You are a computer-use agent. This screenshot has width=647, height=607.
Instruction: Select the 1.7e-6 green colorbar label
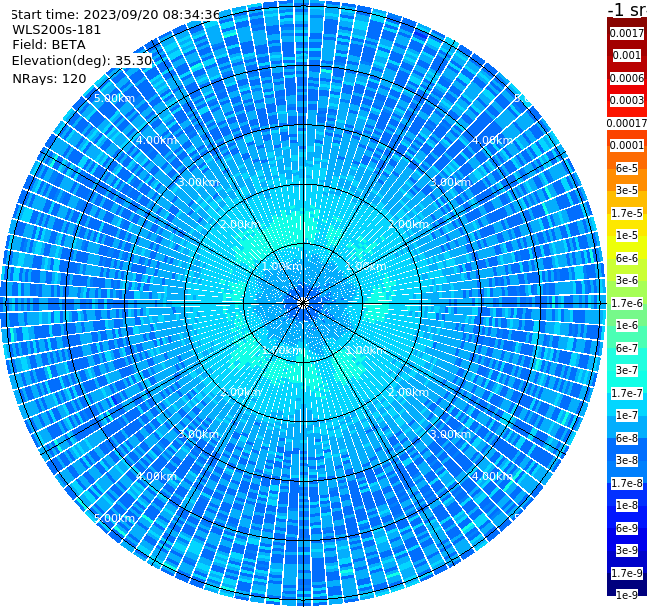pos(627,303)
